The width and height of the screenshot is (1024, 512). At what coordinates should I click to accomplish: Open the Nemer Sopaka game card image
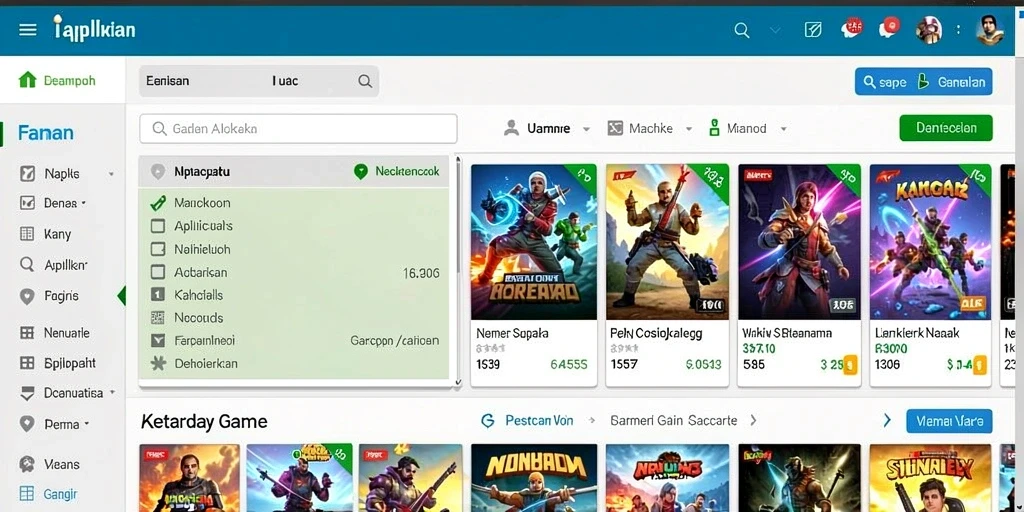point(534,242)
